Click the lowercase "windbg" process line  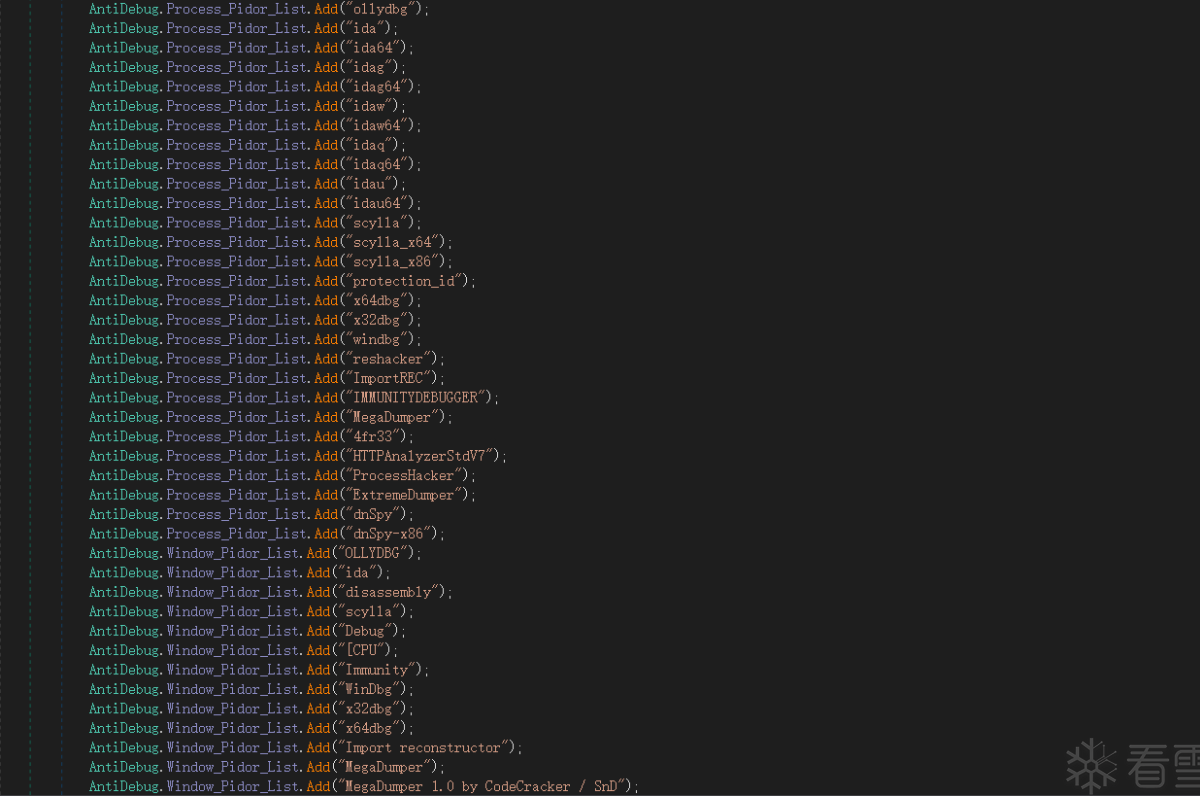point(256,340)
